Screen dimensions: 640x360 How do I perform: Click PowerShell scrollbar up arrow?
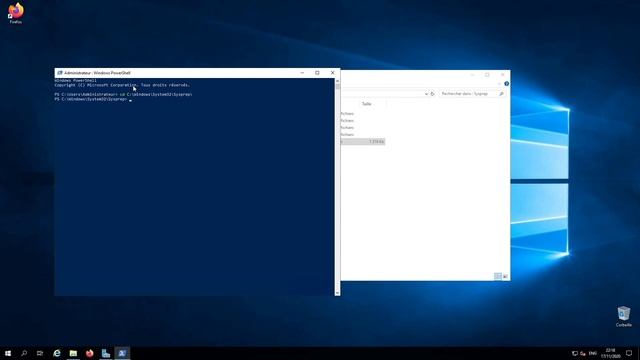click(x=337, y=81)
